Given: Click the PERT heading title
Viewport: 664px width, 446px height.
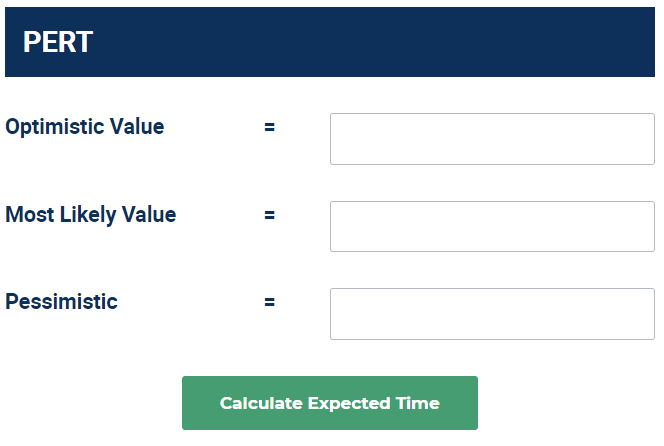Looking at the screenshot, I should coord(58,42).
